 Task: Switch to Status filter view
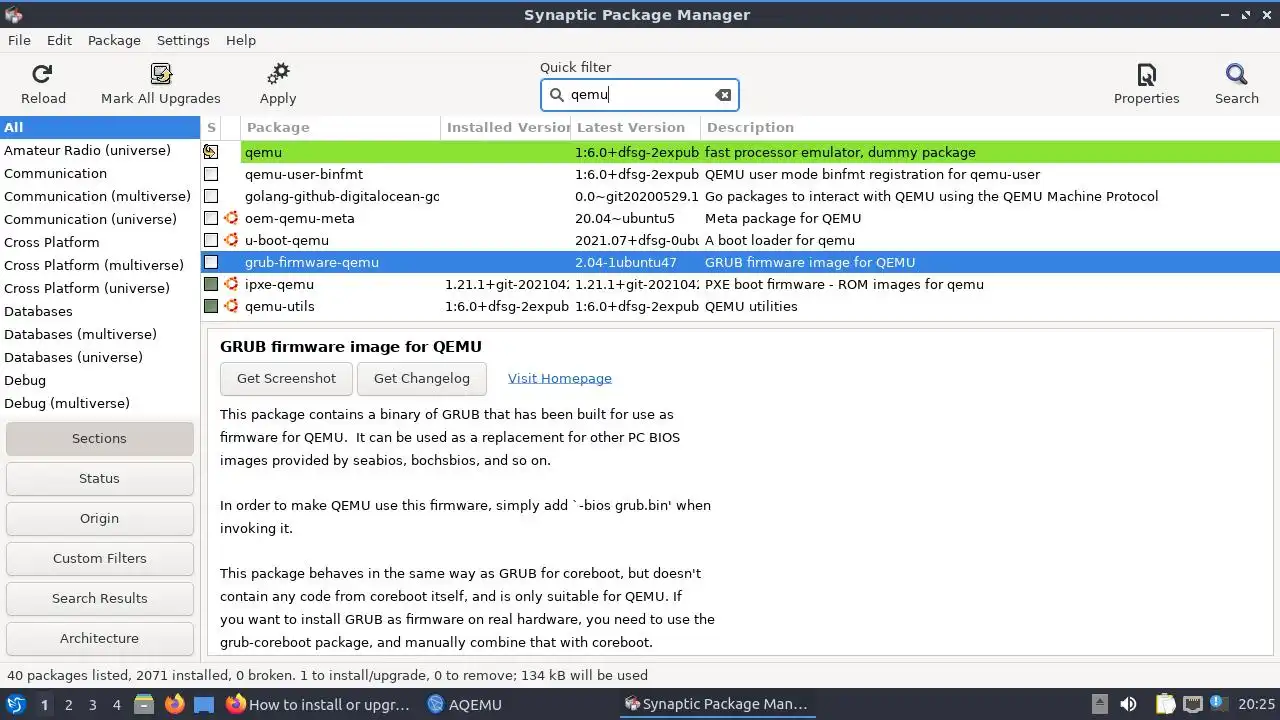pos(99,478)
